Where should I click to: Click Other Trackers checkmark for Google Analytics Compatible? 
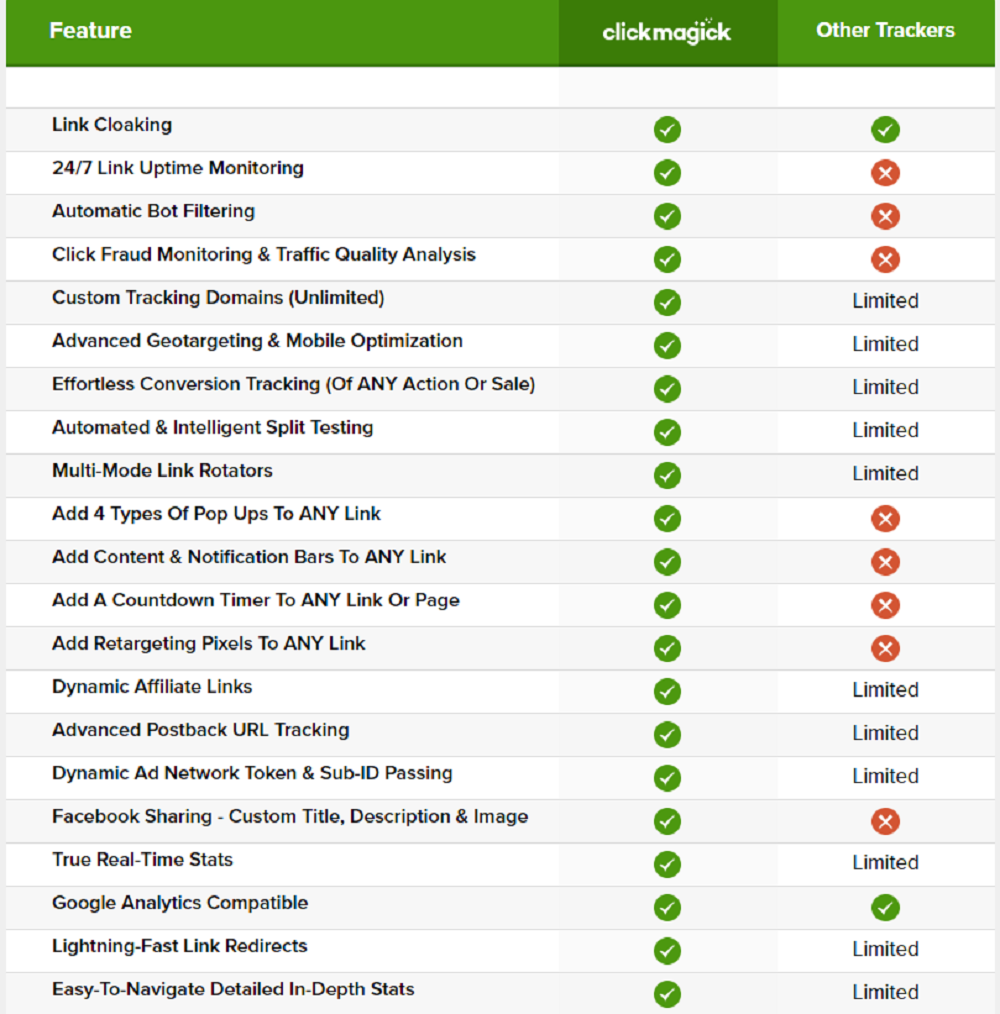pos(885,907)
